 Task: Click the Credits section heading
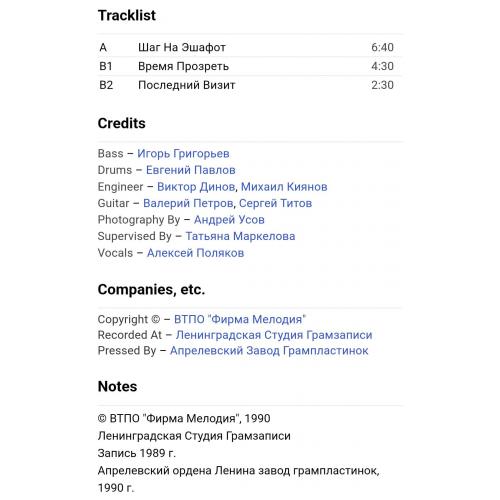pos(122,123)
